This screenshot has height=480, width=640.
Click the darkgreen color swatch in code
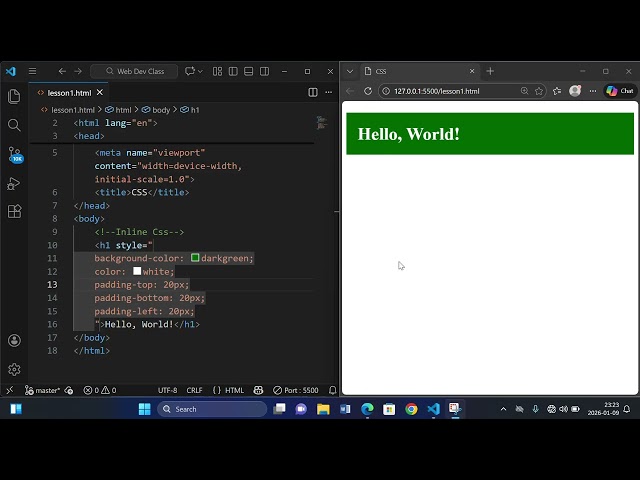point(195,258)
